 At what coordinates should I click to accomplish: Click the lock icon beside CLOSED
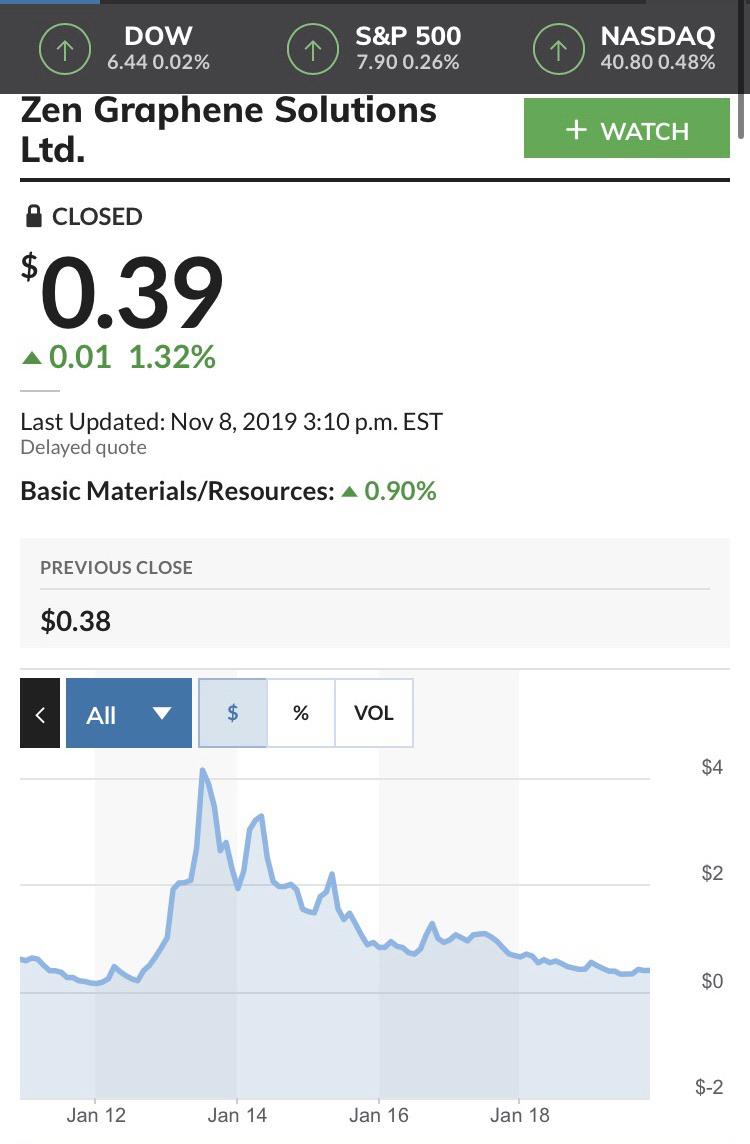click(33, 216)
